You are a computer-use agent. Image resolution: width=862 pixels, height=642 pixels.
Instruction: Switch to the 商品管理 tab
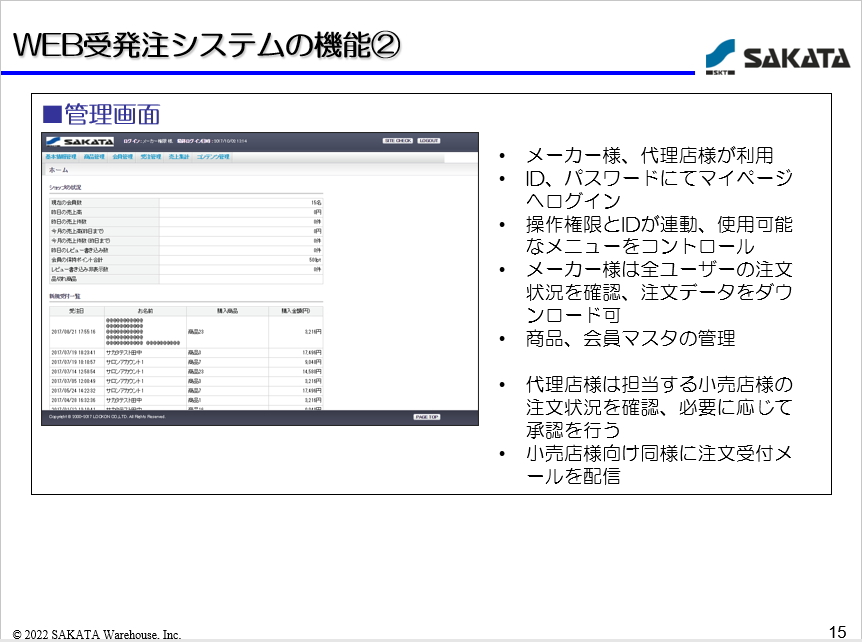pos(95,157)
